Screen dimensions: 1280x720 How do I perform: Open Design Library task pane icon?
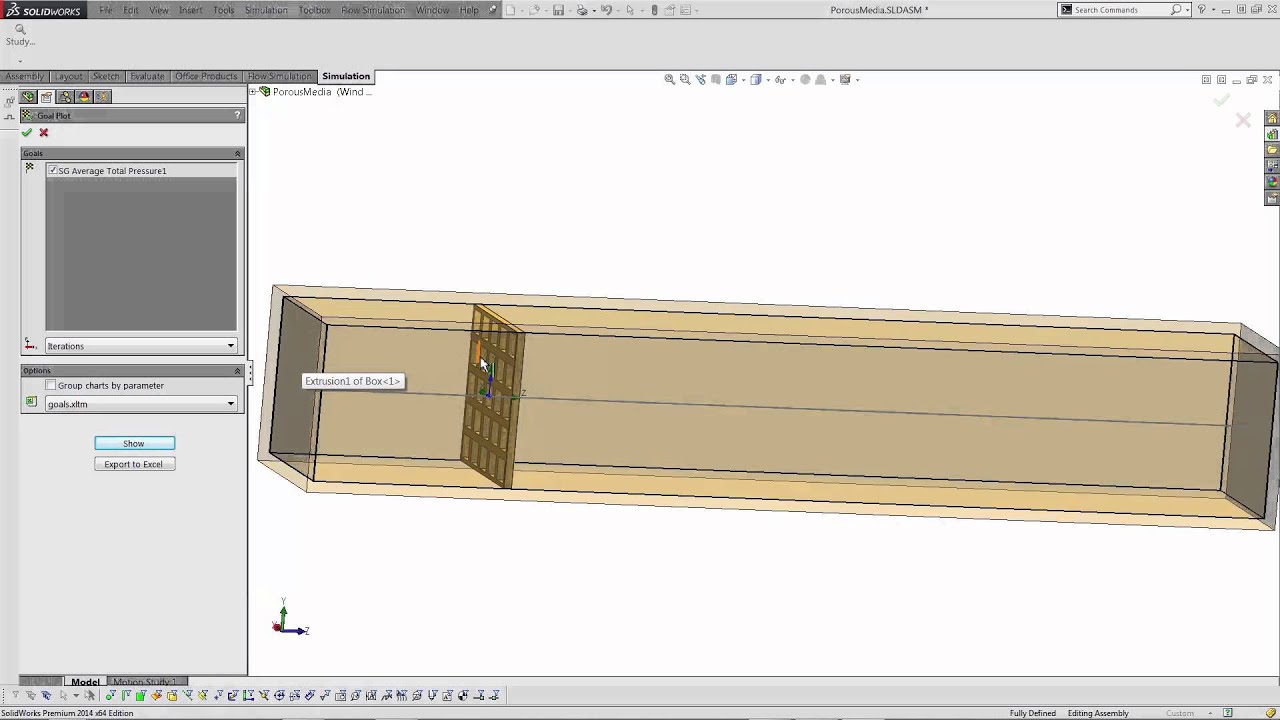pyautogui.click(x=1272, y=134)
